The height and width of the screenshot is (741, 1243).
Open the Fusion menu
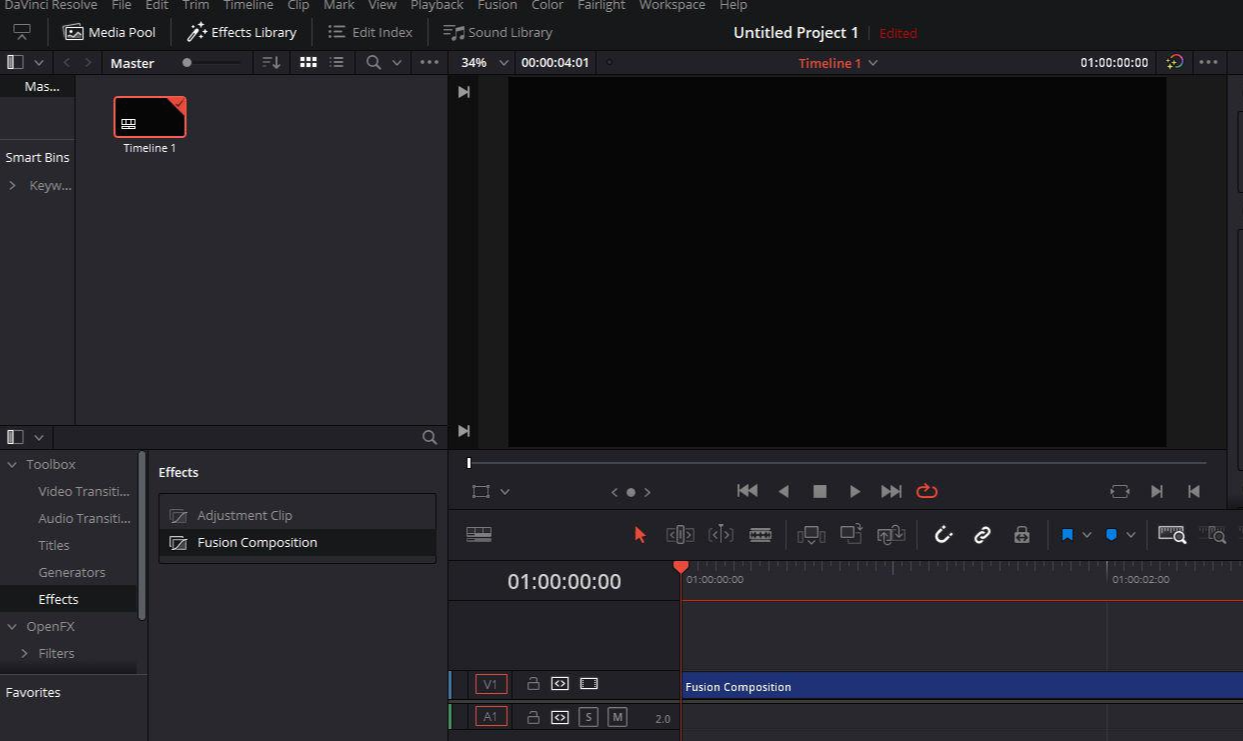point(497,5)
